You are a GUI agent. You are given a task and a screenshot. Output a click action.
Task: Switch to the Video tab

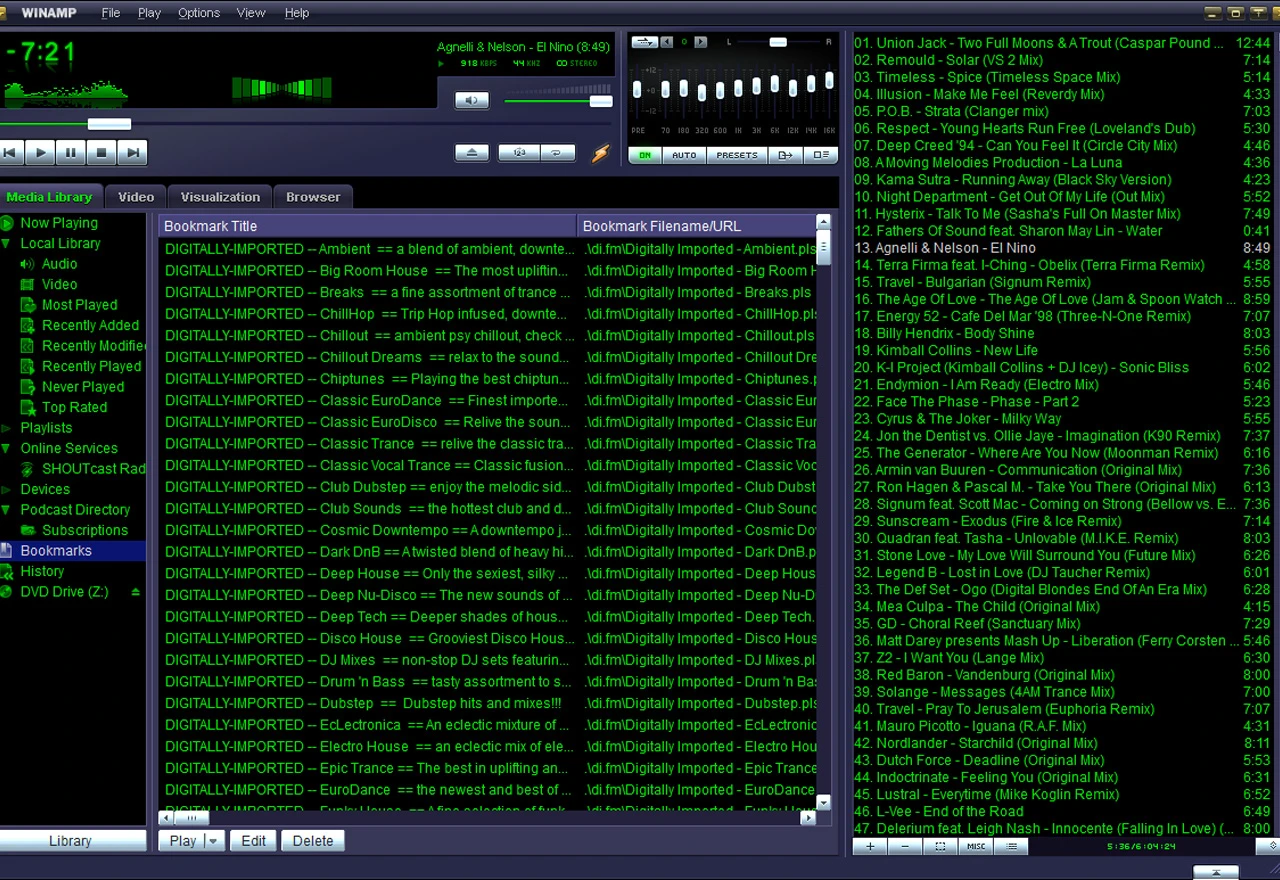pyautogui.click(x=136, y=197)
